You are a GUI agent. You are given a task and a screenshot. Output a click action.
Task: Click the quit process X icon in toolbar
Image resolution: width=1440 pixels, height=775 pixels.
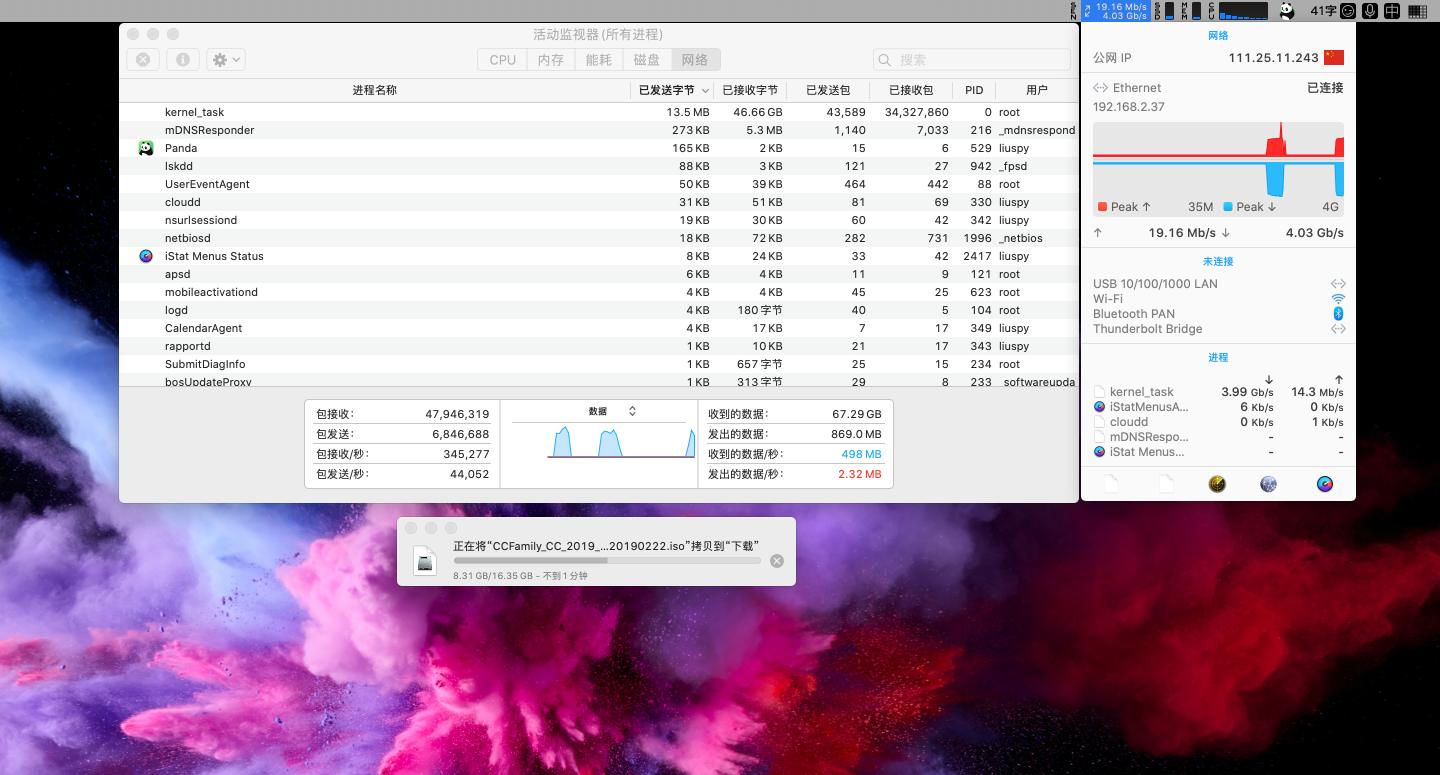[x=142, y=59]
